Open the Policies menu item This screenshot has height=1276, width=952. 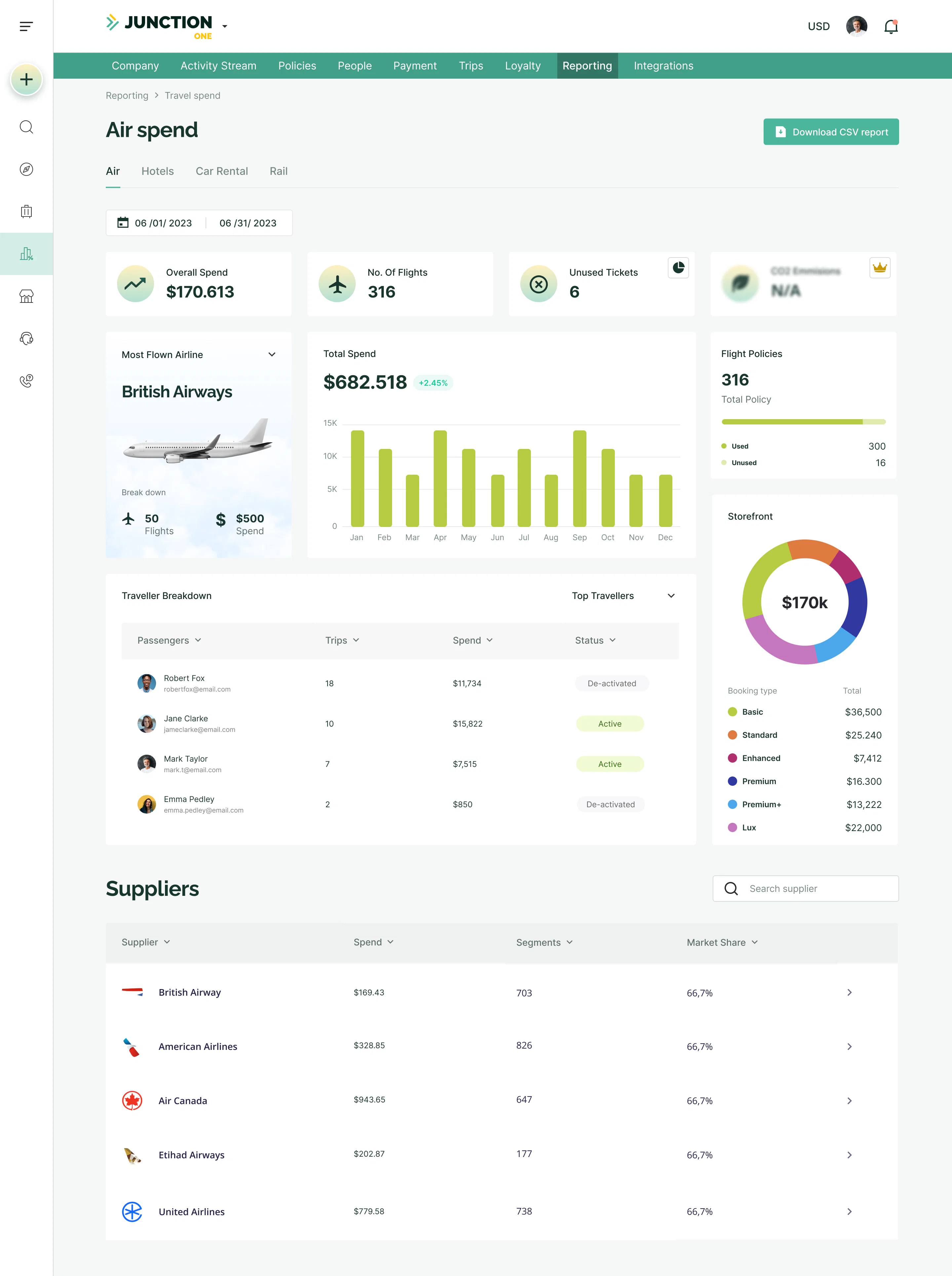[297, 66]
